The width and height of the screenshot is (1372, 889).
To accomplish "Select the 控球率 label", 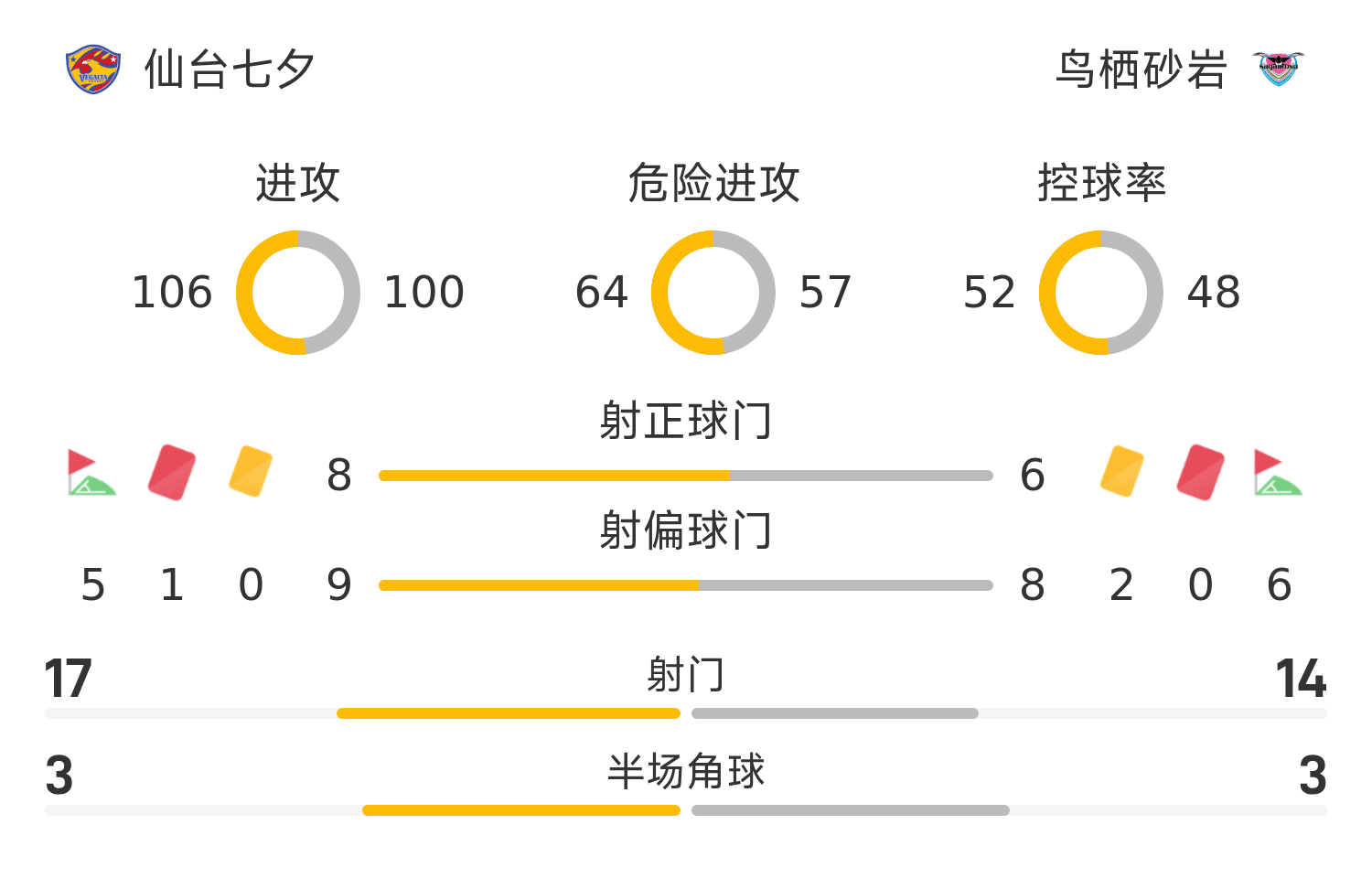I will (x=1101, y=183).
